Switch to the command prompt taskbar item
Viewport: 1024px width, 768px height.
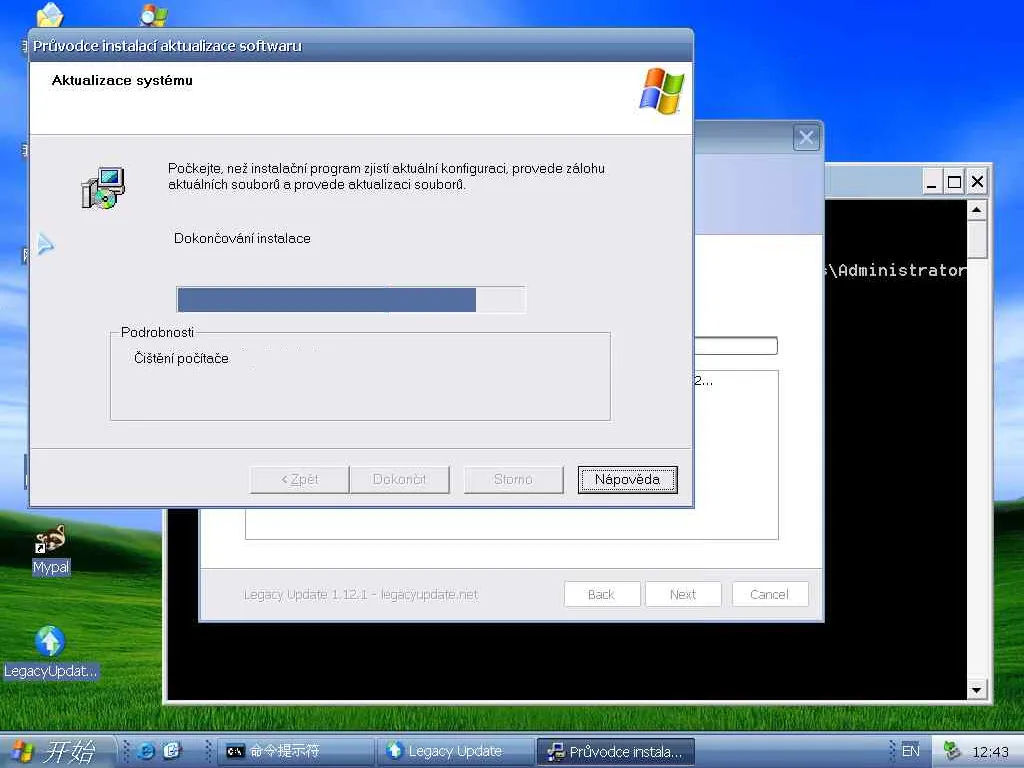click(295, 752)
